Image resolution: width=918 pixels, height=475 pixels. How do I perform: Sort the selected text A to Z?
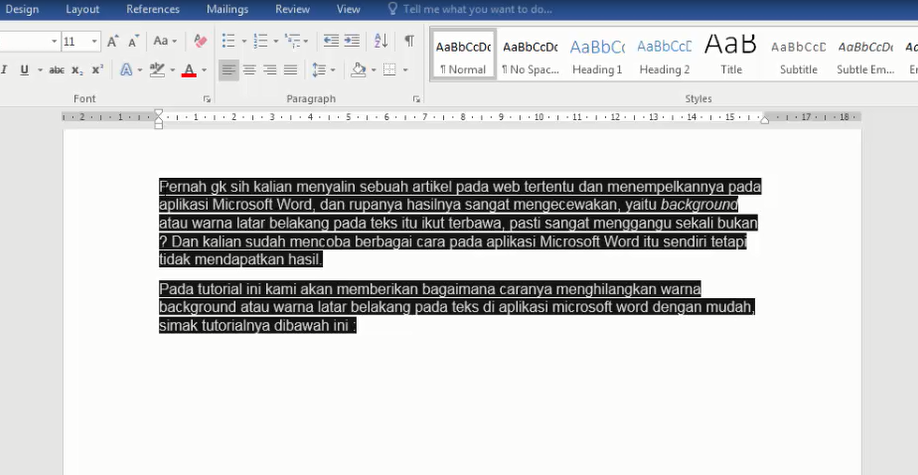pos(381,41)
